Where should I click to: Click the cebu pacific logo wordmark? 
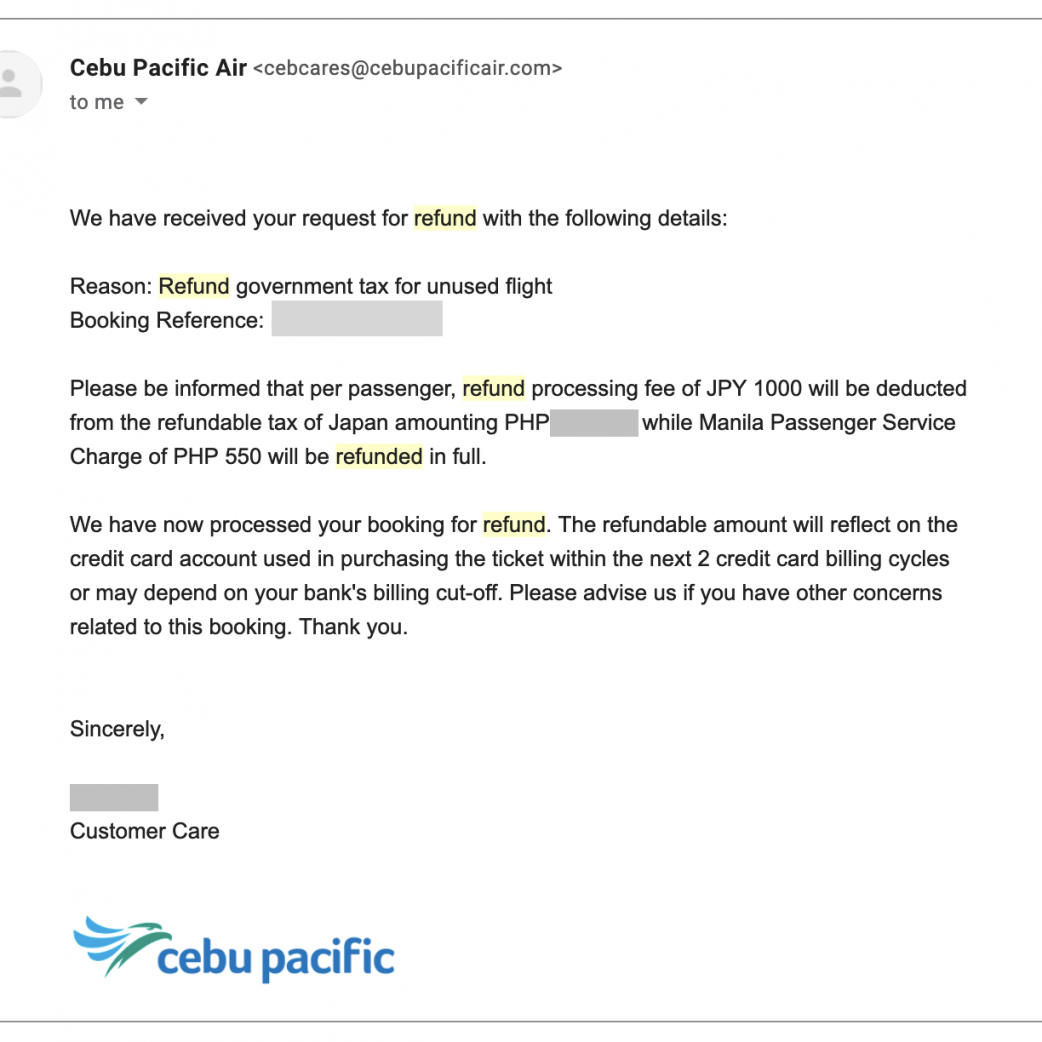coord(276,958)
